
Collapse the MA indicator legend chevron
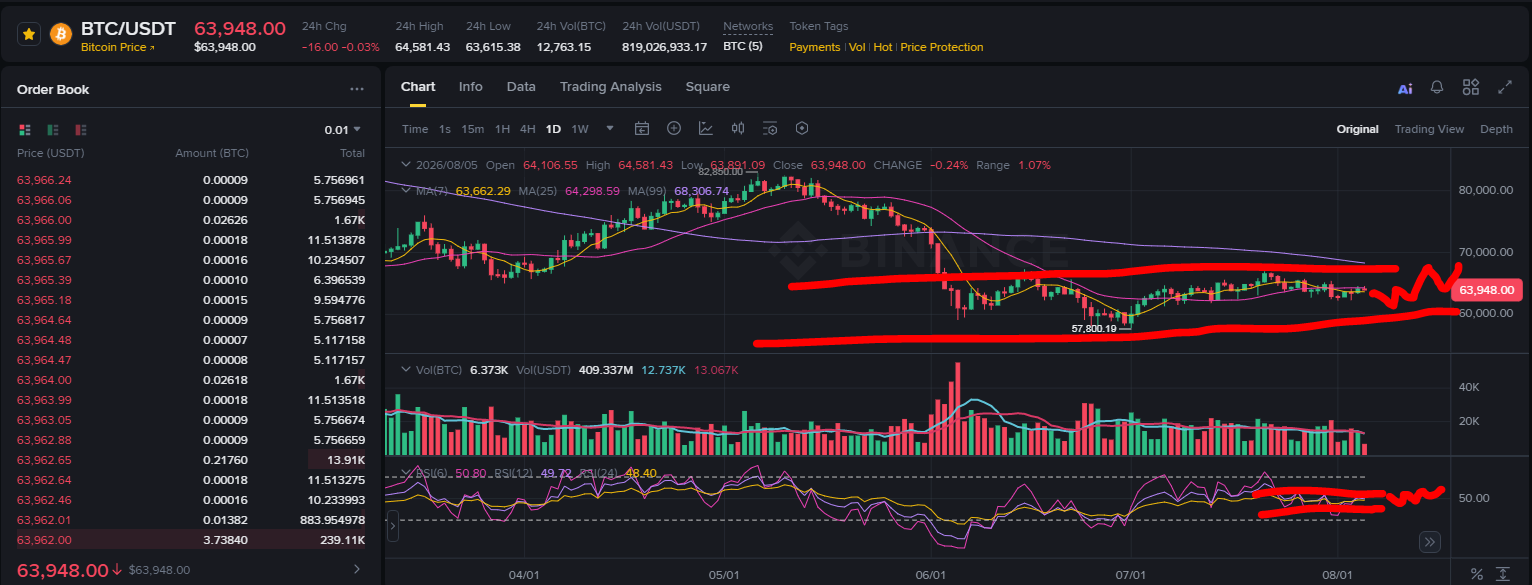(x=406, y=191)
